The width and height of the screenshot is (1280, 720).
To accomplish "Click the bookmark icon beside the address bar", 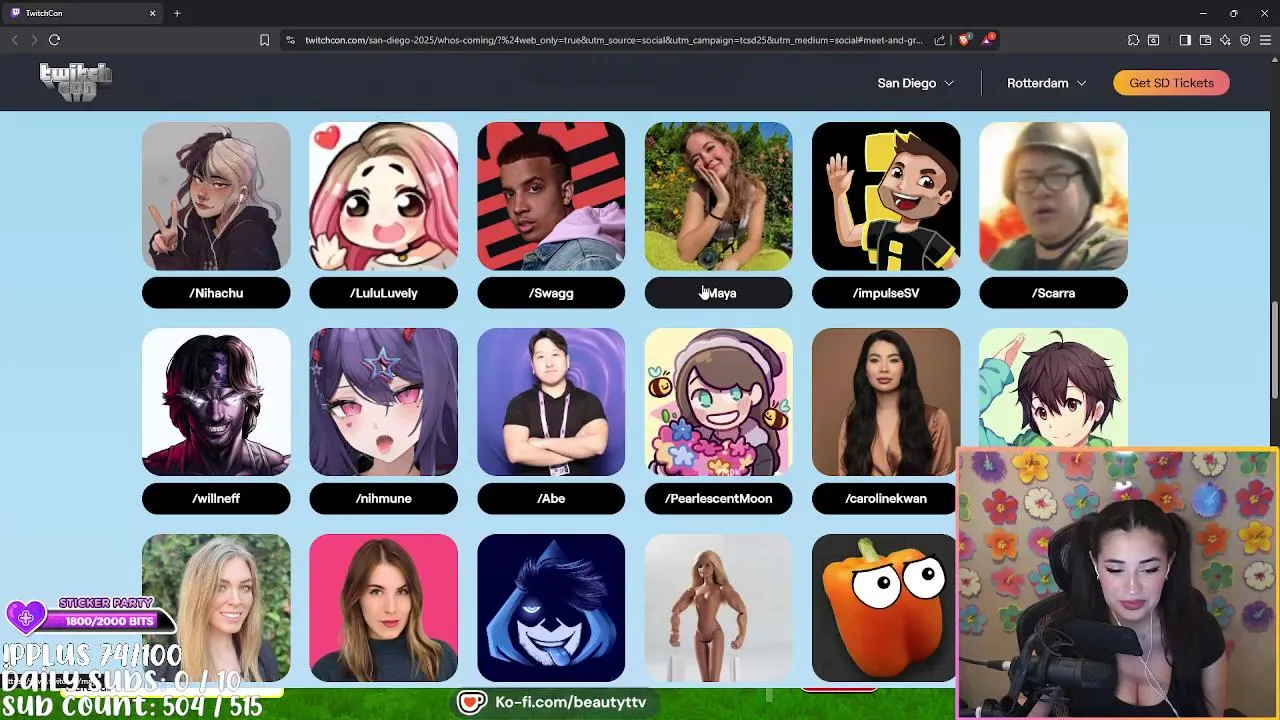I will click(264, 40).
